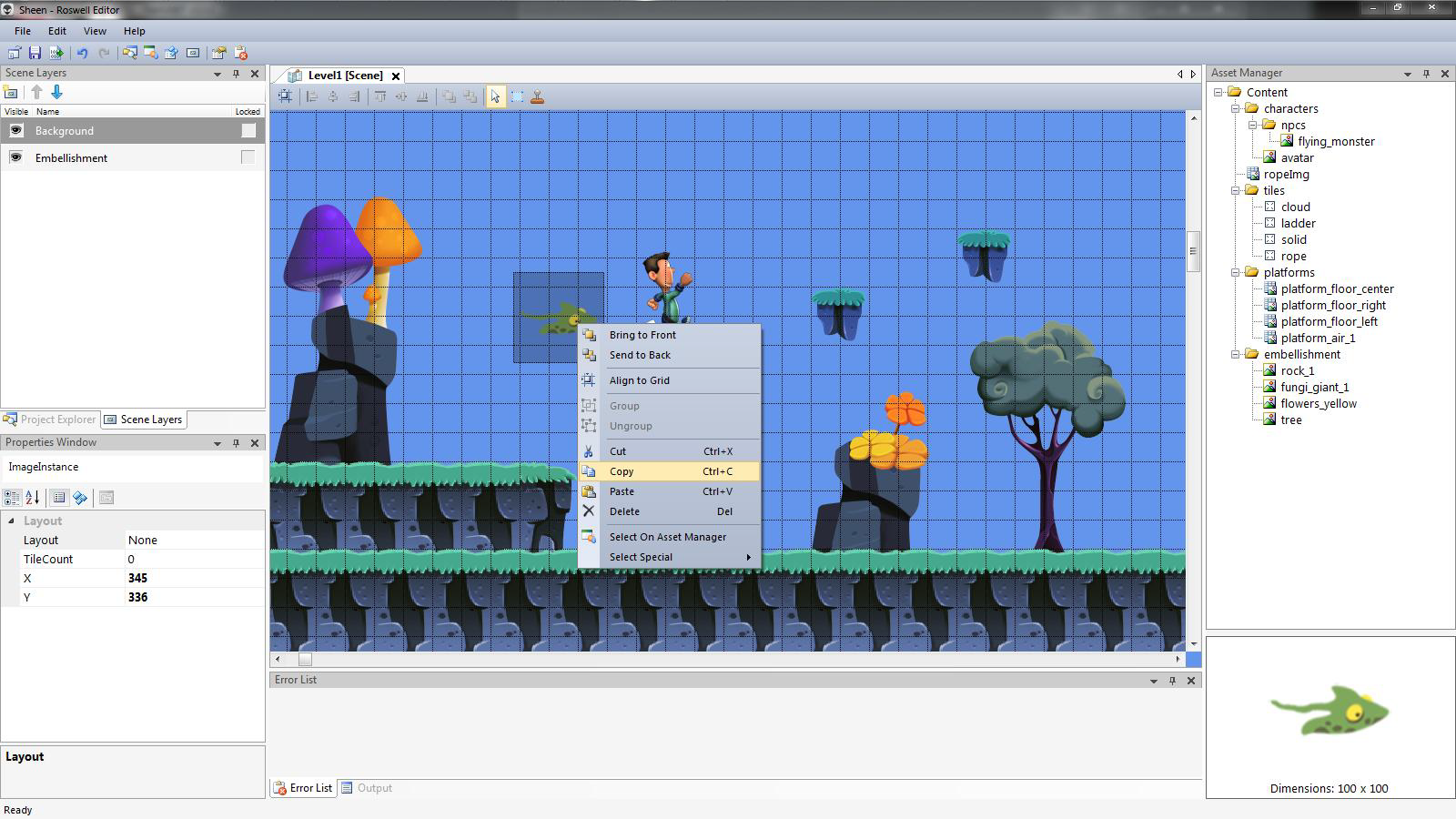The height and width of the screenshot is (819, 1456).
Task: Click the build/run binary icon
Action: click(56, 53)
